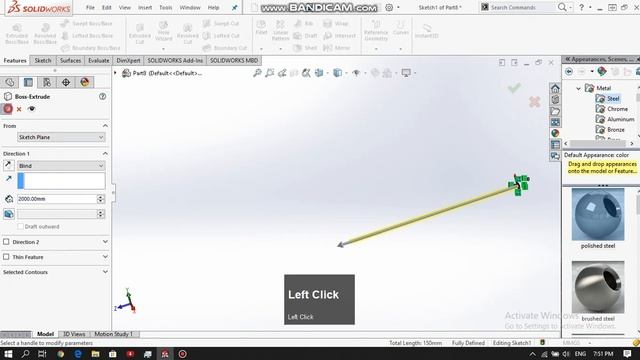Enable the Draft outward checkbox
This screenshot has height=360, width=640.
pos(20,227)
